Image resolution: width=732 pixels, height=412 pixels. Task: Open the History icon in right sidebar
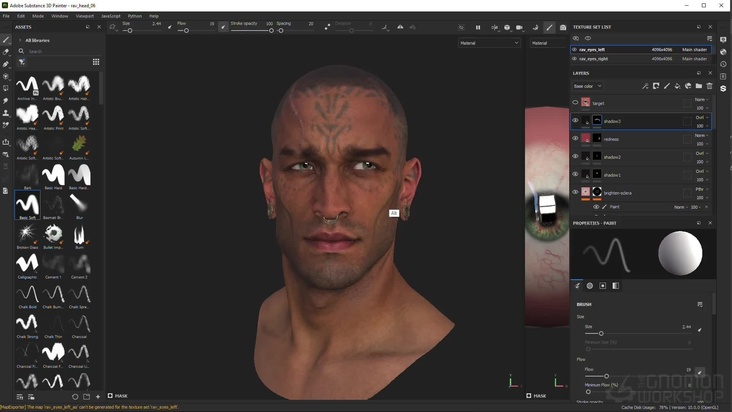pos(723,64)
